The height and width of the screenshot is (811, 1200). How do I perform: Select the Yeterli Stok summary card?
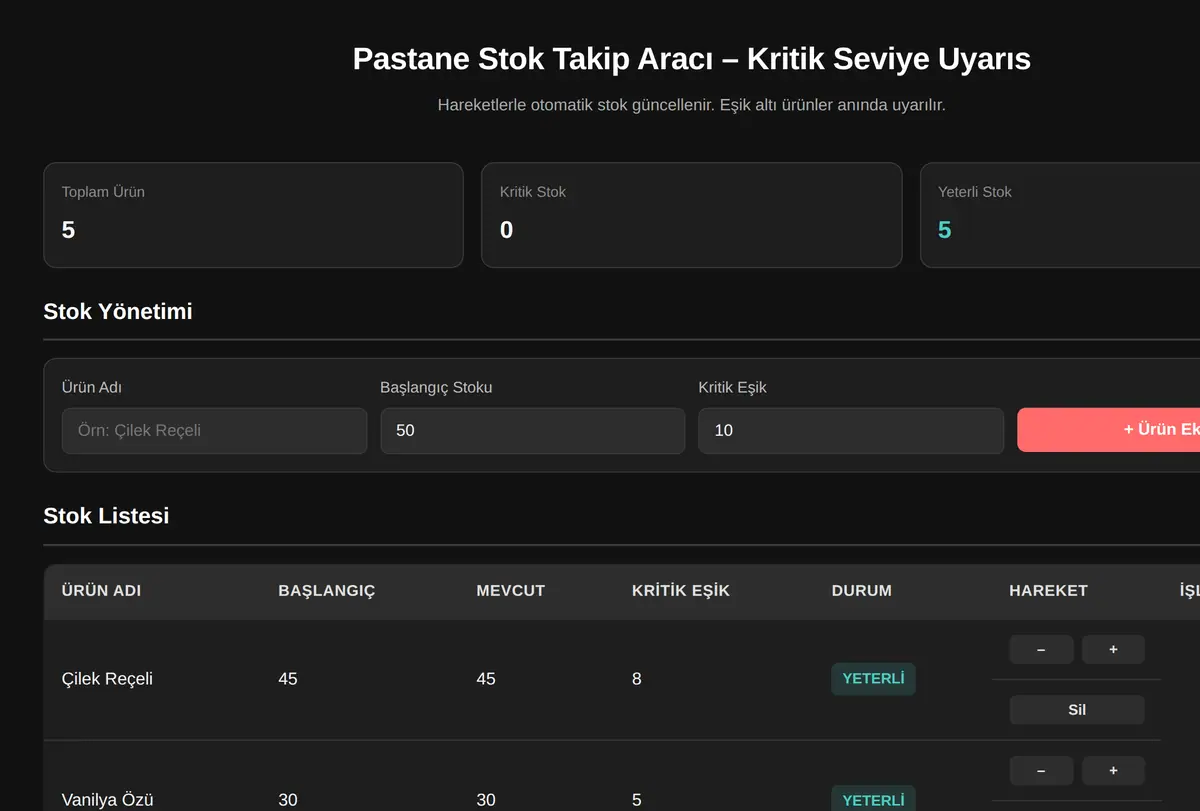point(1060,215)
